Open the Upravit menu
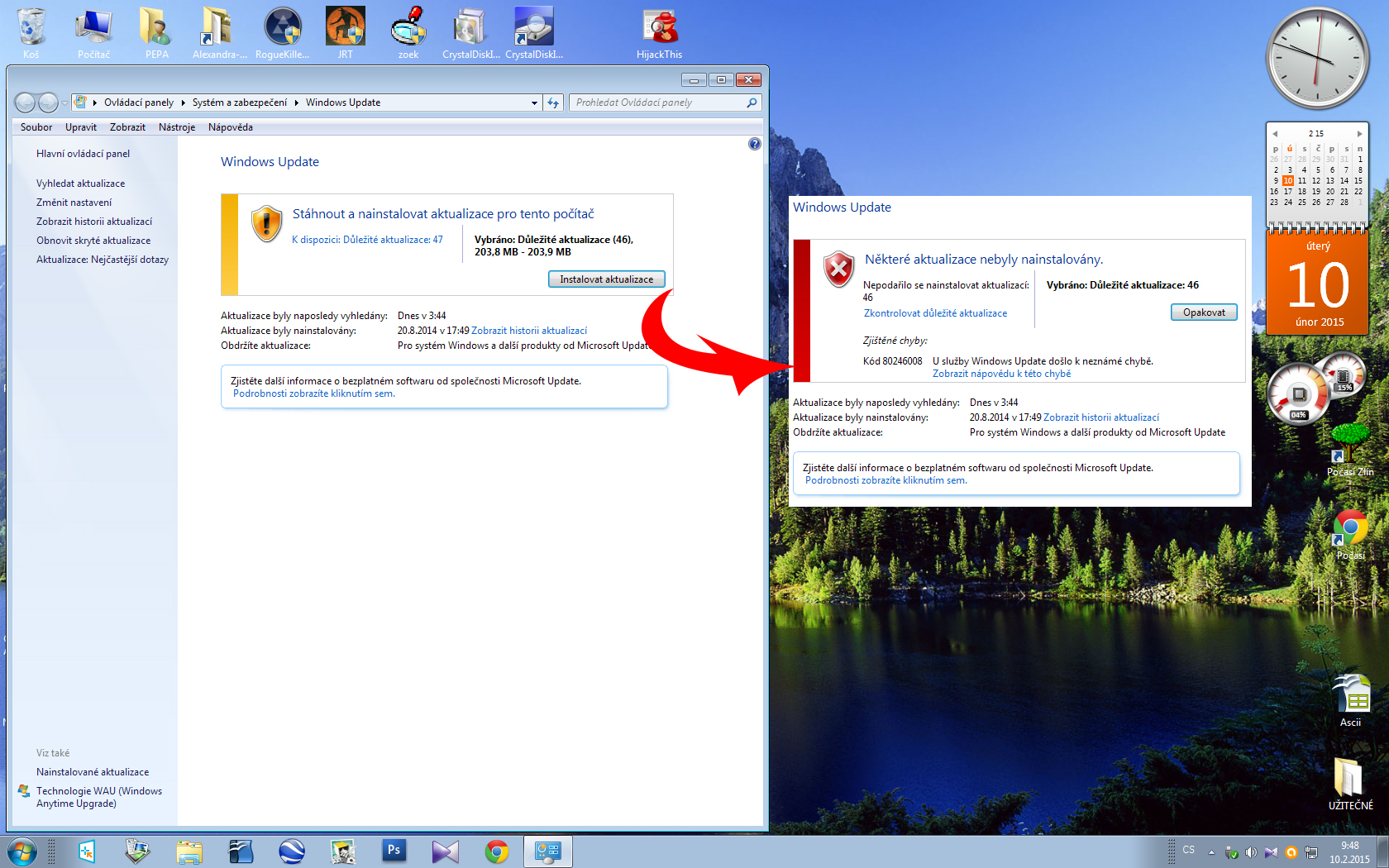 pos(81,127)
